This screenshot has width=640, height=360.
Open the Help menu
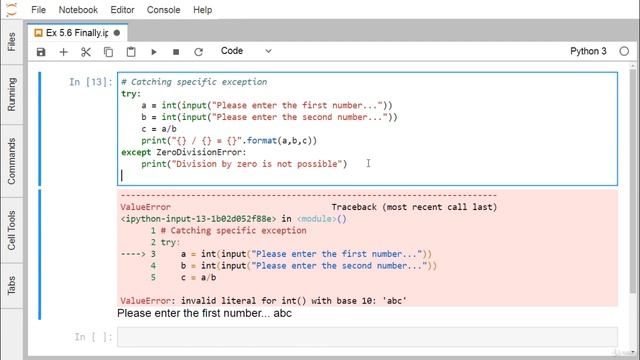[x=202, y=10]
